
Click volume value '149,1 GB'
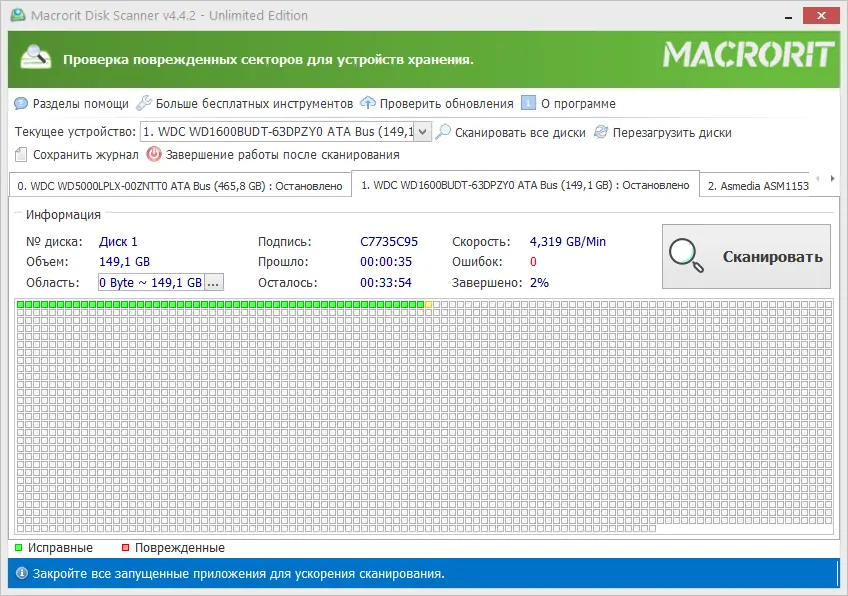pyautogui.click(x=124, y=262)
